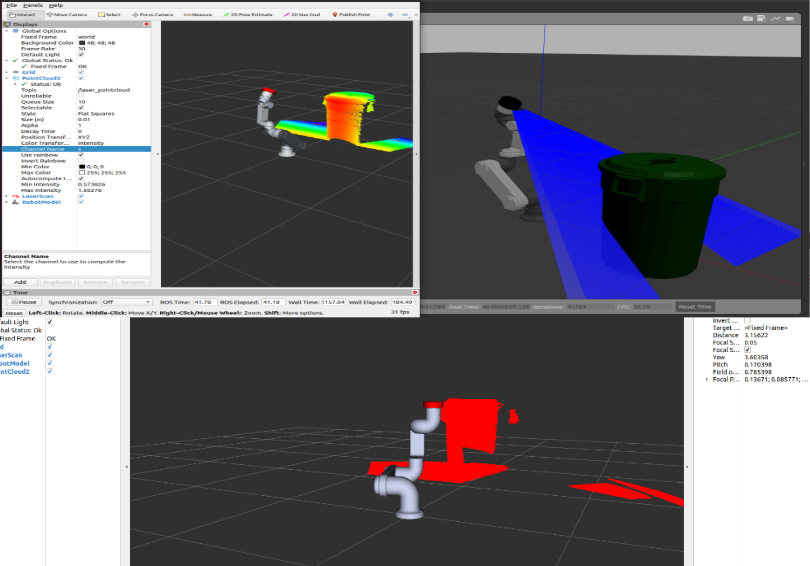Click the Min Color black swatch

(x=82, y=167)
